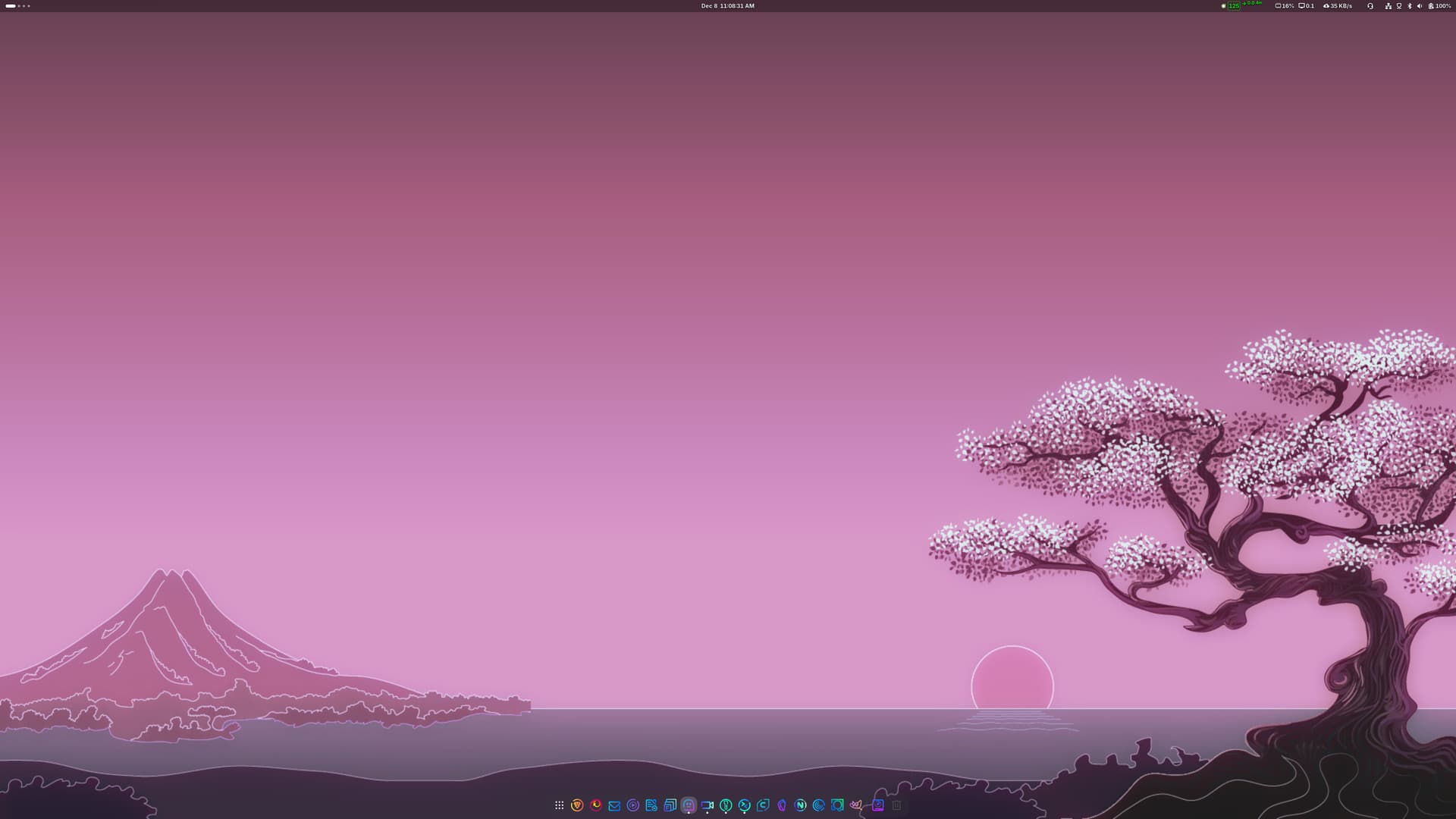Click the highlighted ghost app in dock
This screenshot has width=1456, height=819.
pos(689,805)
